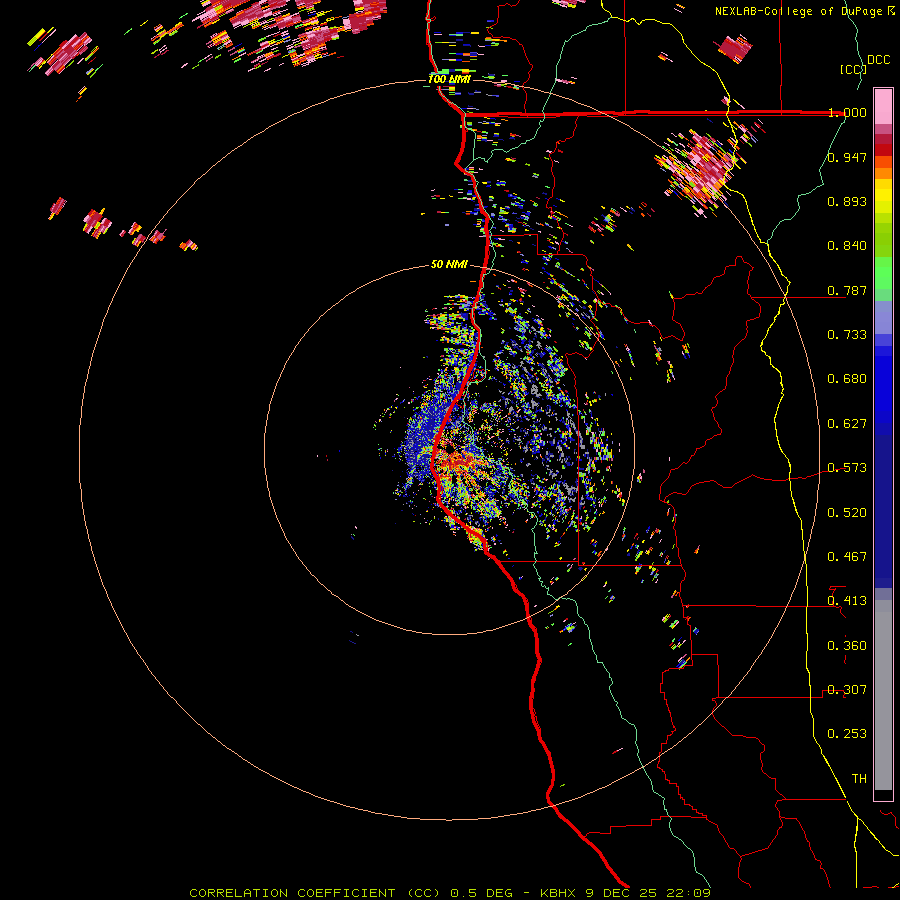The image size is (900, 900).
Task: Click the bright green segment of color bar
Action: coord(883,273)
